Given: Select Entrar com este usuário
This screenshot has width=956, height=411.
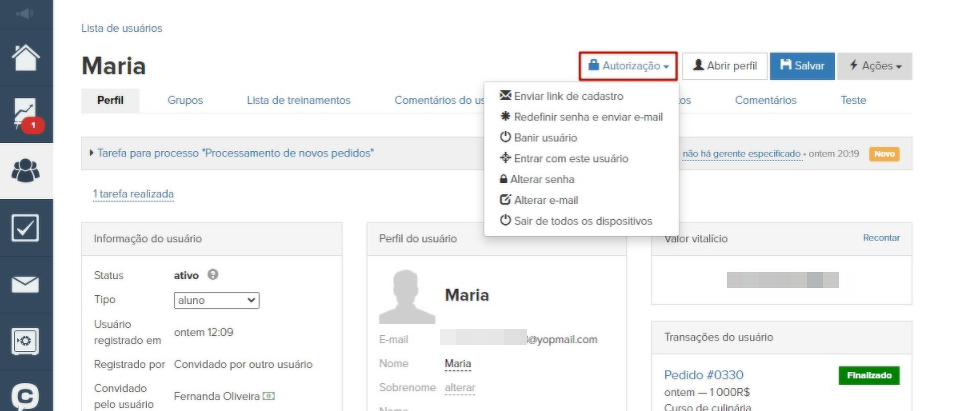Looking at the screenshot, I should click(x=570, y=158).
